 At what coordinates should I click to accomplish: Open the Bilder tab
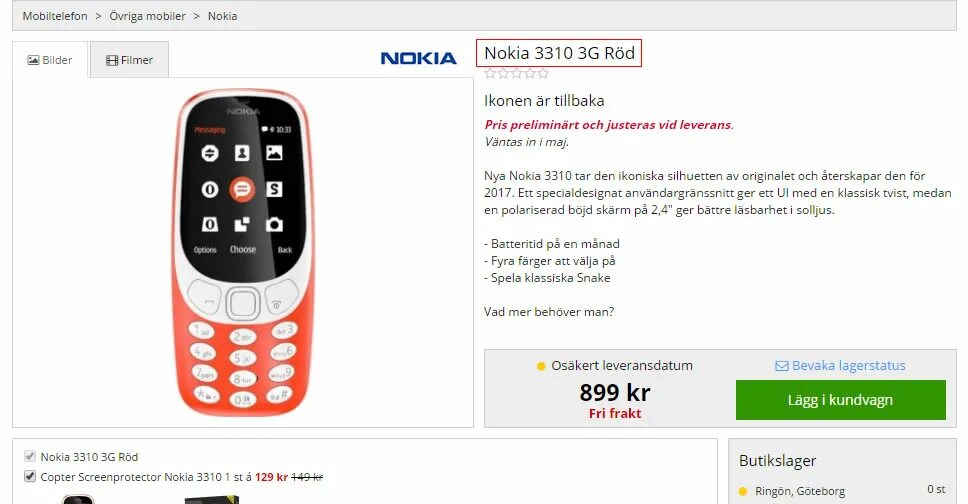[50, 60]
